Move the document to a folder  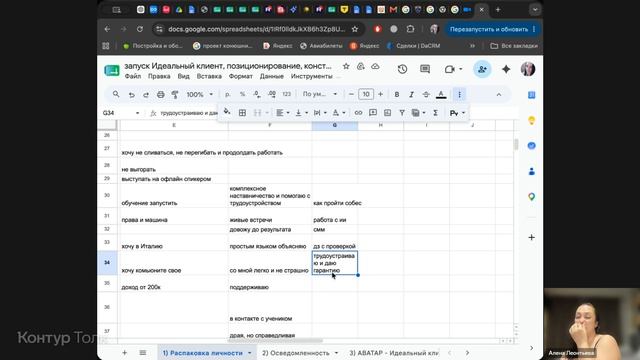pyautogui.click(x=360, y=66)
